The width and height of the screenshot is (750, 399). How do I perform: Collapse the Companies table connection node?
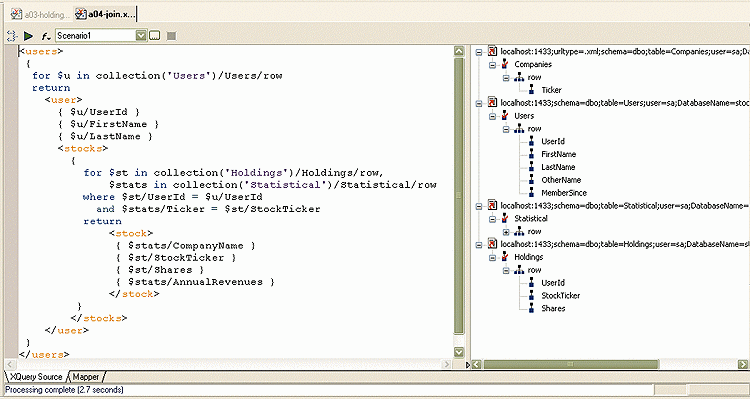479,51
